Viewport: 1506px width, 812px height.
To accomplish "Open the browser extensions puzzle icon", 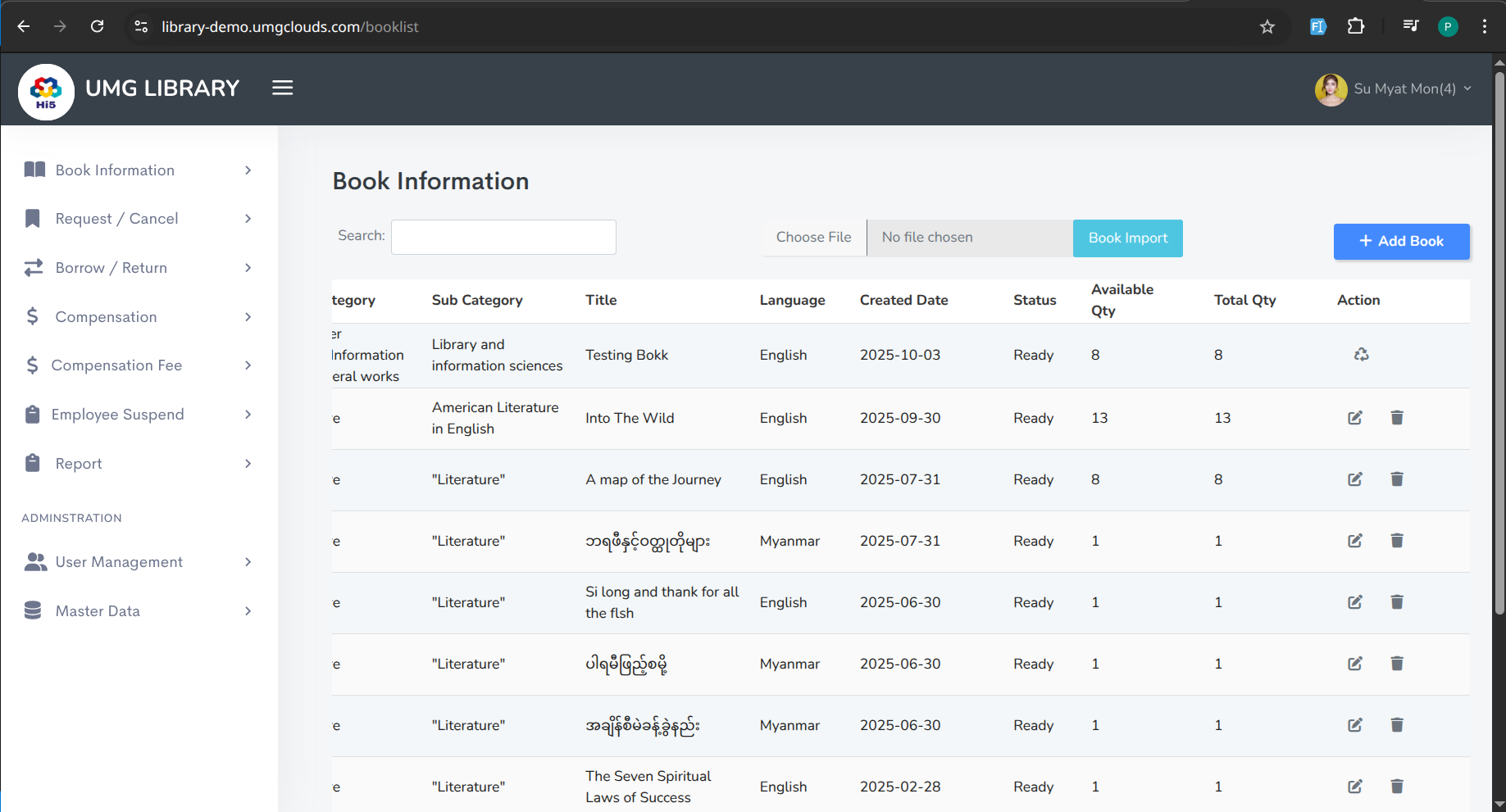I will [1356, 27].
